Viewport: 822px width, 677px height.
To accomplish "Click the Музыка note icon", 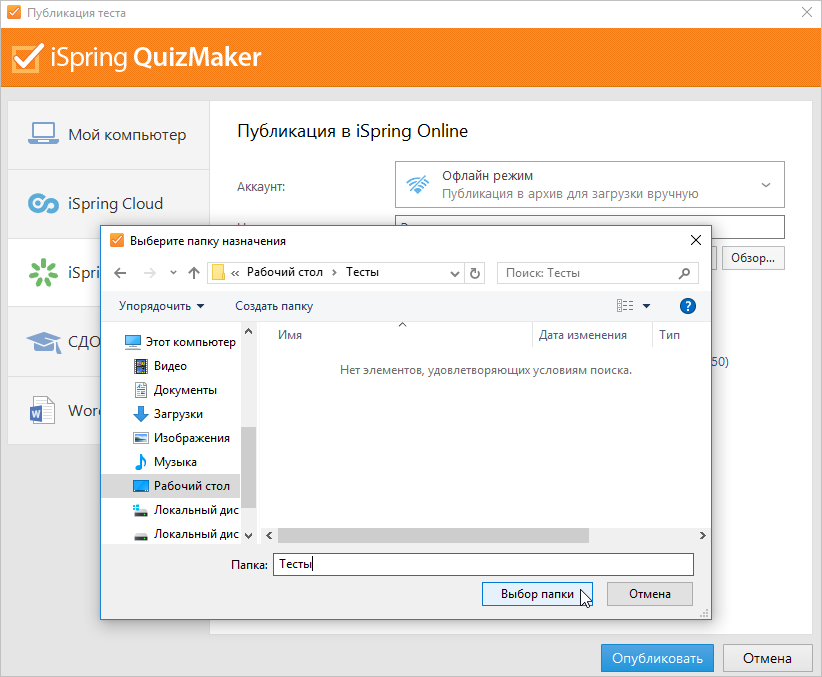I will (140, 462).
